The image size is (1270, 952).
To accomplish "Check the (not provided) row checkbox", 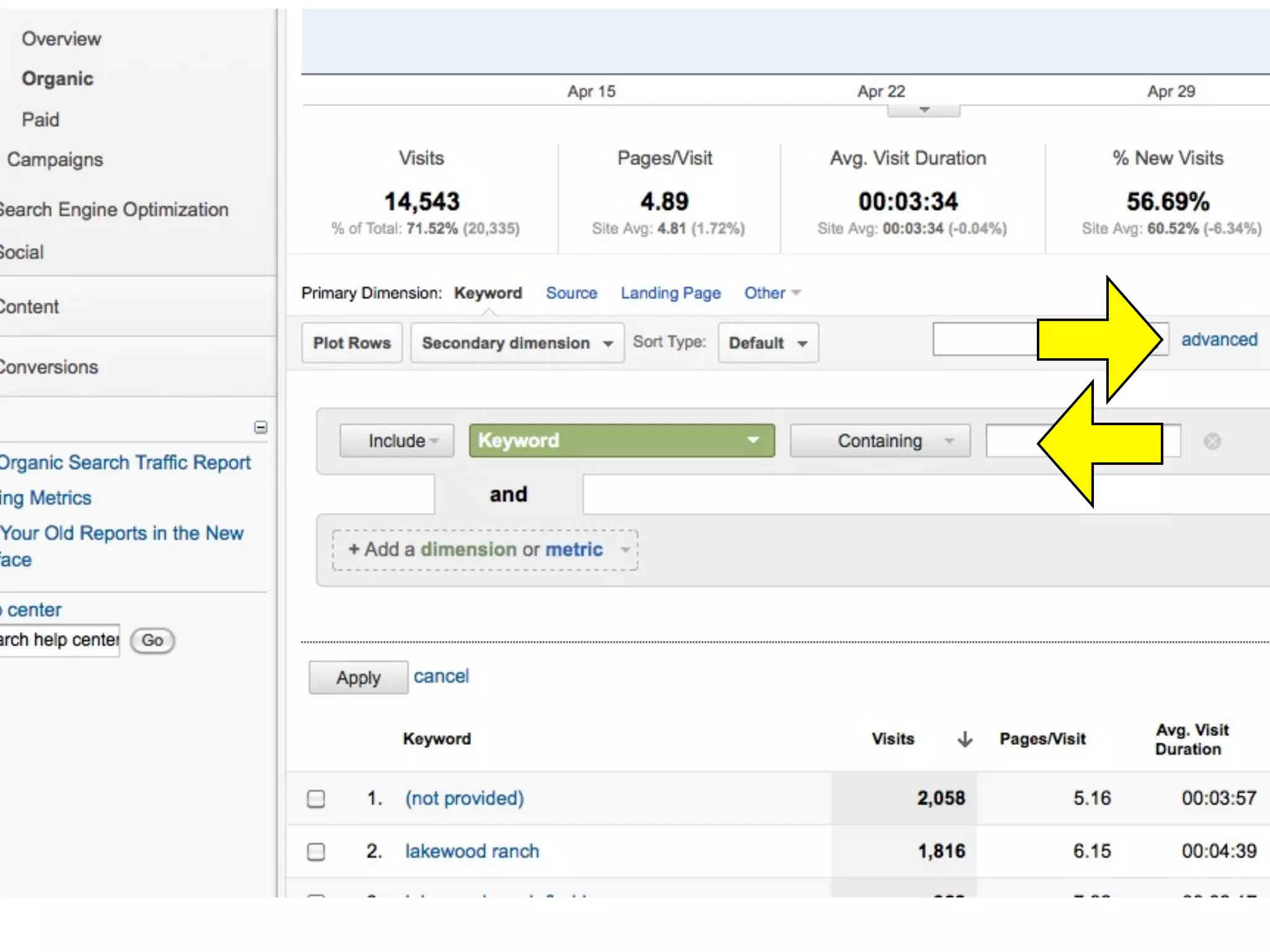I will (x=316, y=798).
